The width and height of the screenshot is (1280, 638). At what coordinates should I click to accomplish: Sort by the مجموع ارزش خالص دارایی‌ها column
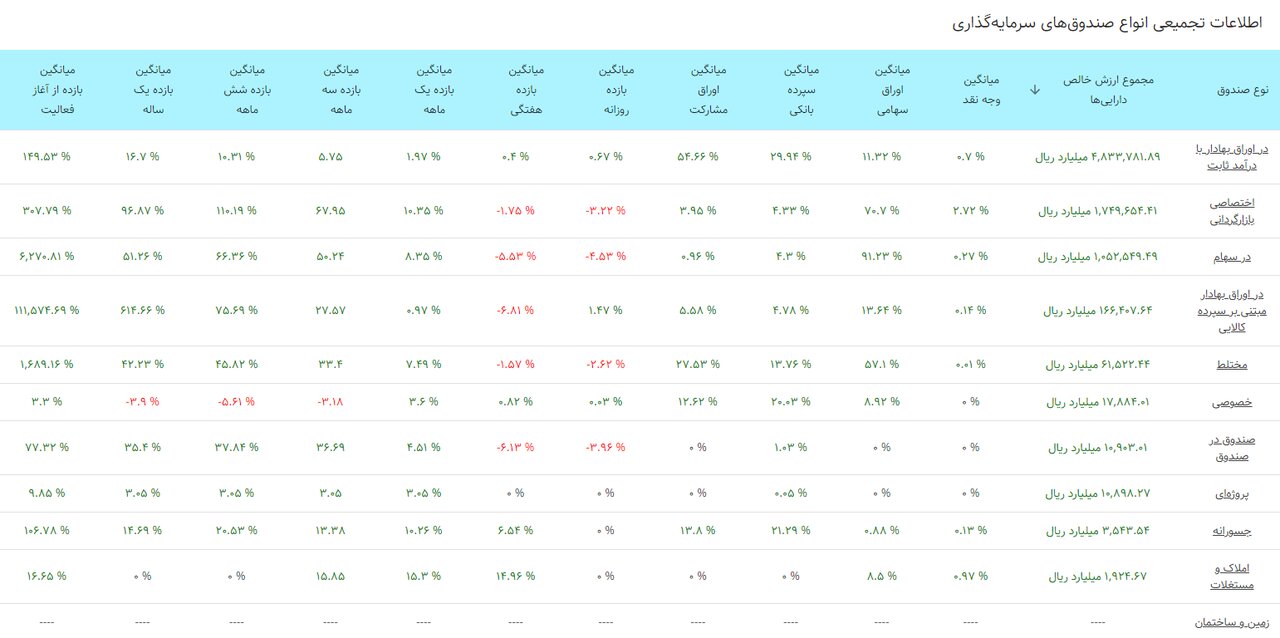(1098, 89)
